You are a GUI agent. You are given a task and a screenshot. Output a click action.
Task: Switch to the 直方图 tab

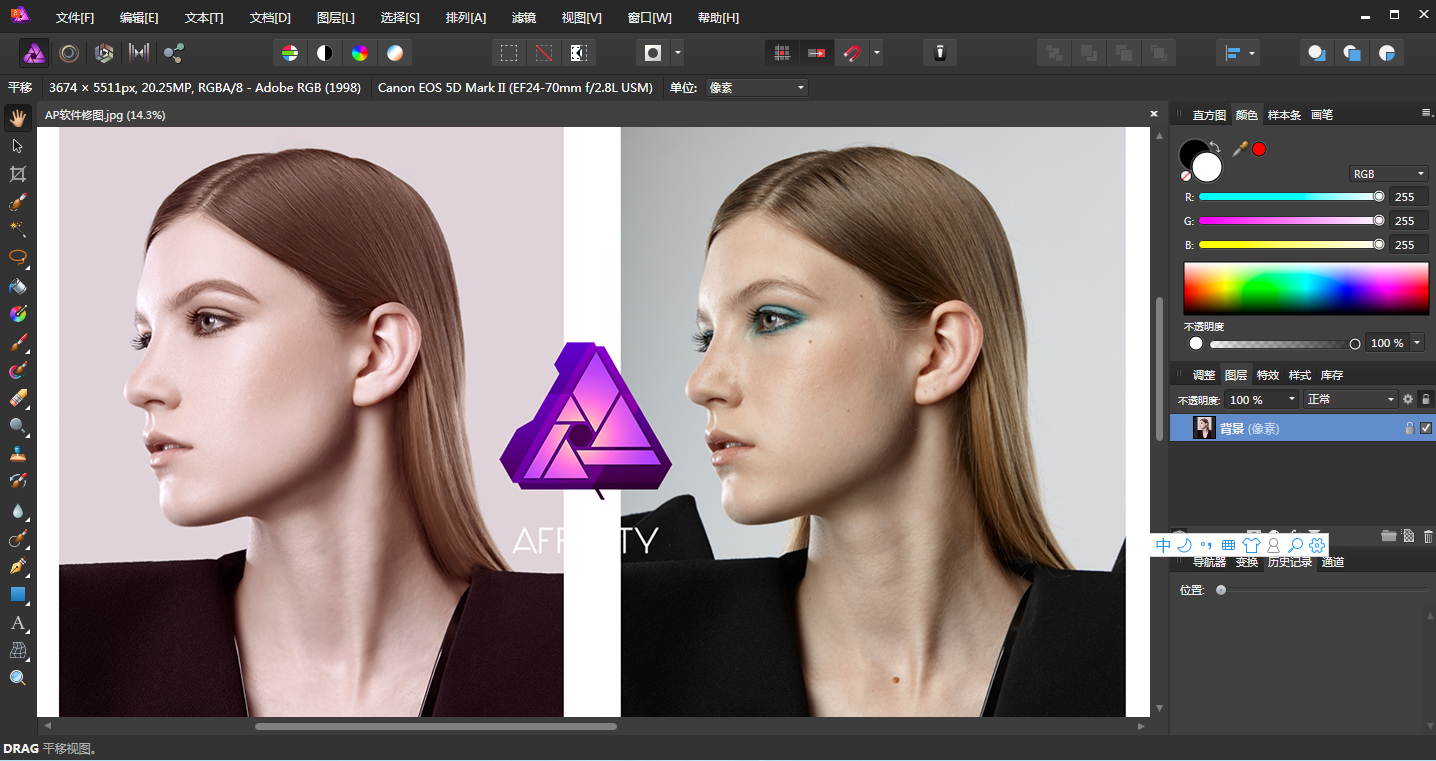pyautogui.click(x=1209, y=115)
